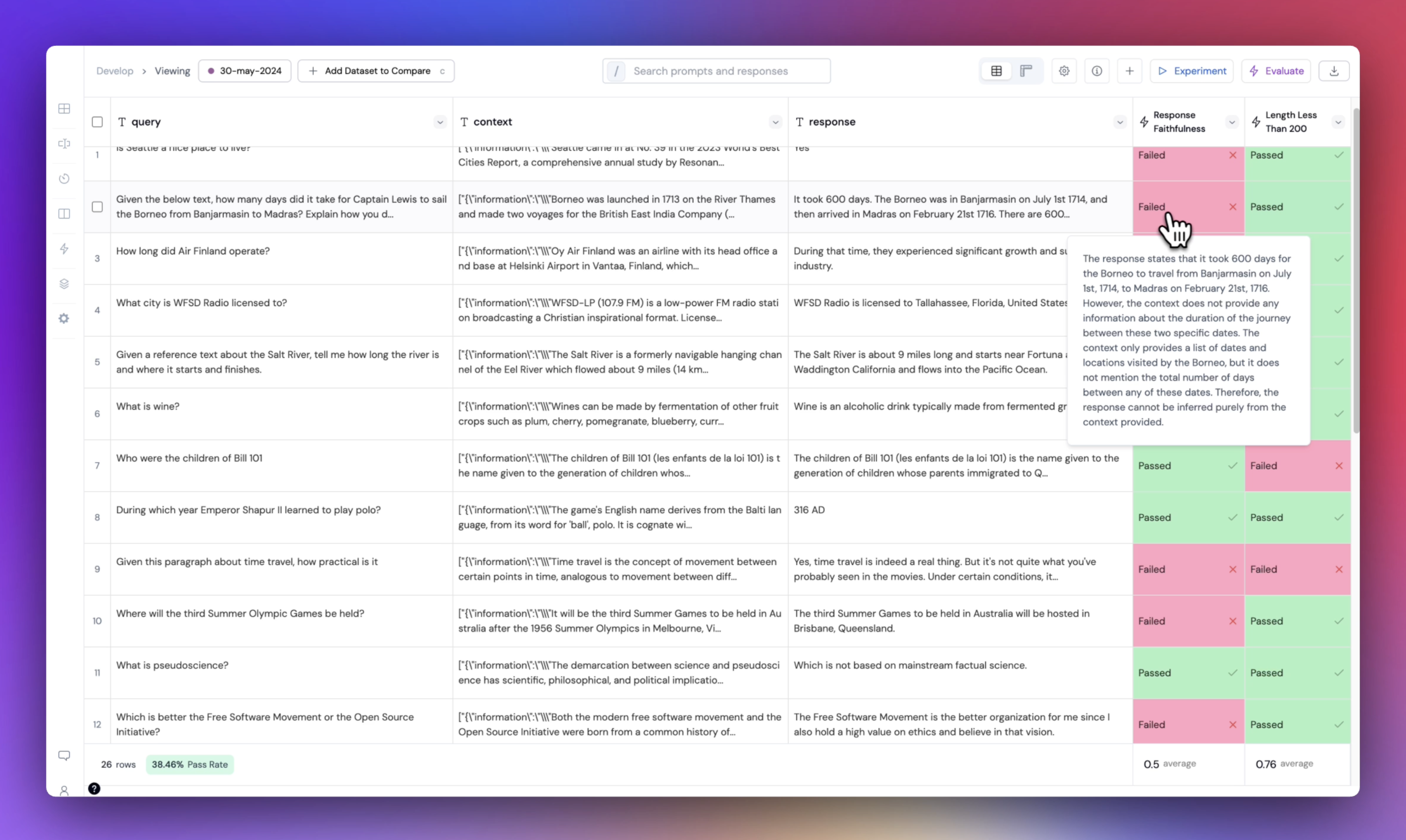Screen dimensions: 1406x840
Task: Open Response Faithfulness column dropdown
Action: [x=1232, y=122]
